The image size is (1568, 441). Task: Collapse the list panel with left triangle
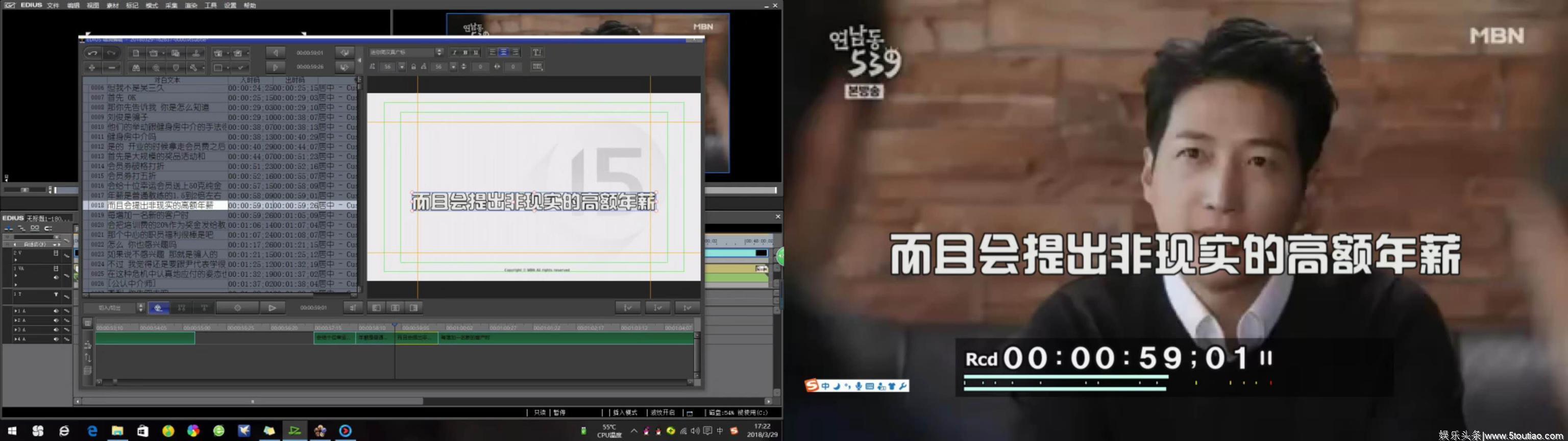pos(359,60)
